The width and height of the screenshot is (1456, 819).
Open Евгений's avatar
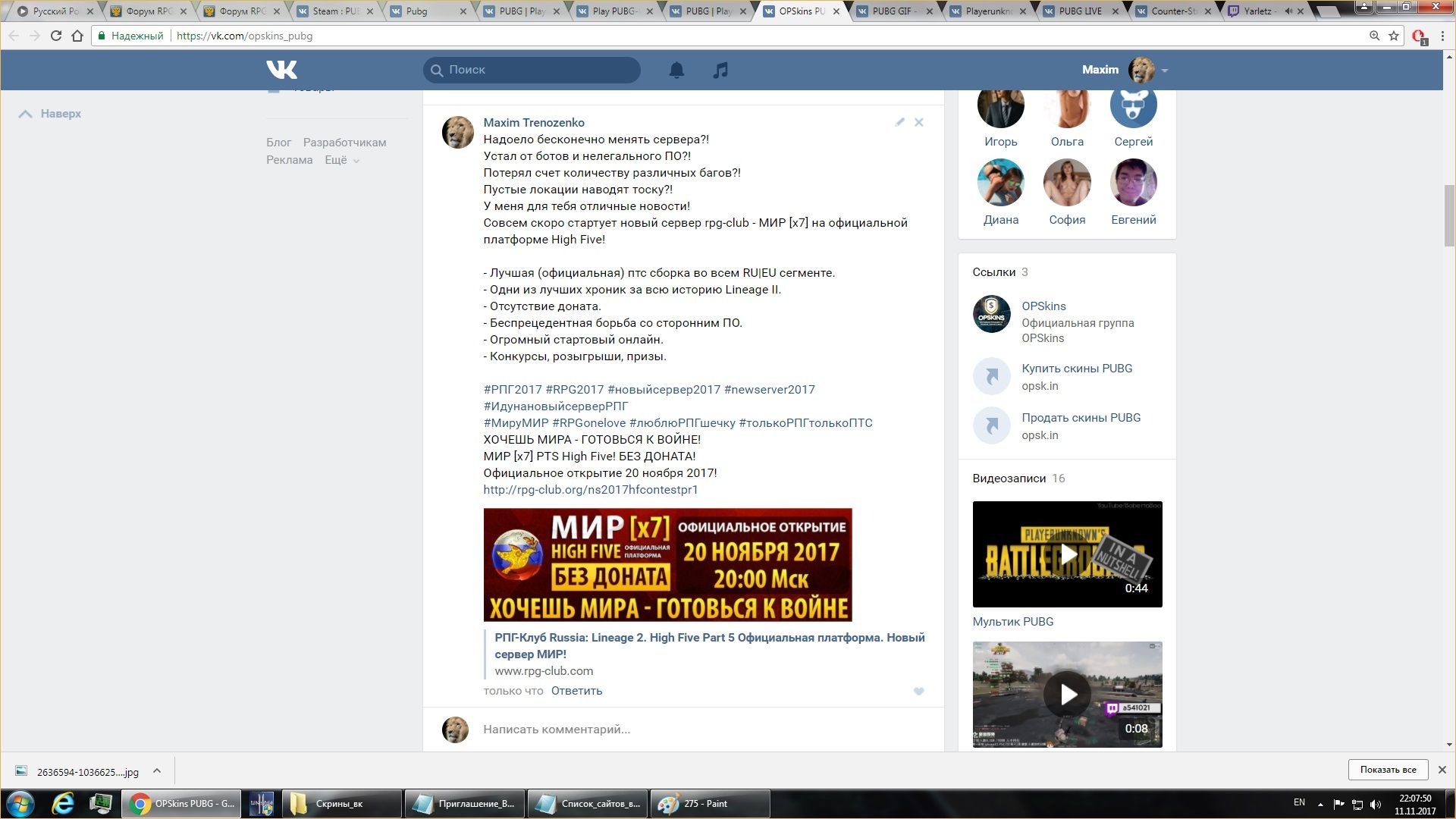coord(1133,182)
